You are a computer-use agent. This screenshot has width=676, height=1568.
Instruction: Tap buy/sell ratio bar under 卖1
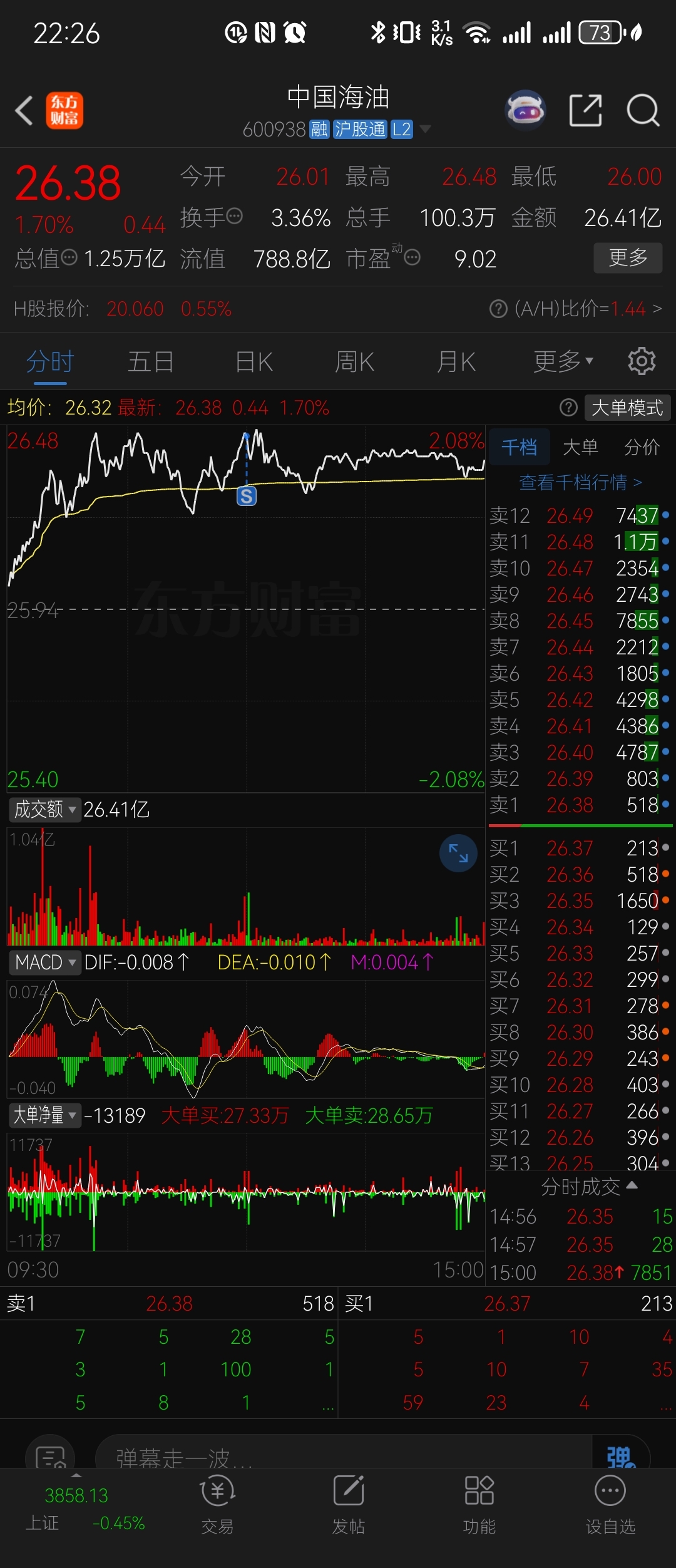pyautogui.click(x=581, y=826)
